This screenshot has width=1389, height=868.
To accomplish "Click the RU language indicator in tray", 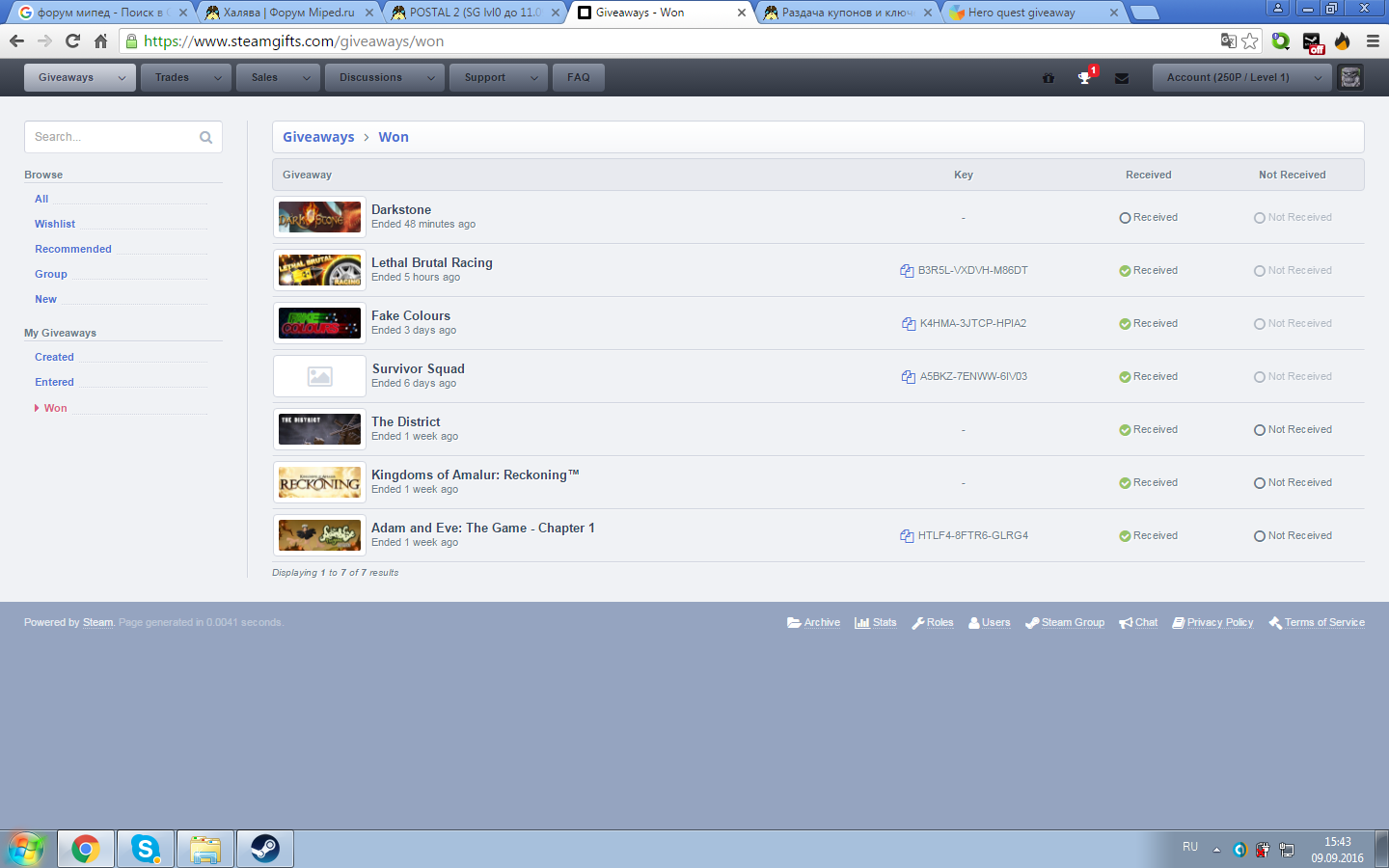I will coord(1190,847).
